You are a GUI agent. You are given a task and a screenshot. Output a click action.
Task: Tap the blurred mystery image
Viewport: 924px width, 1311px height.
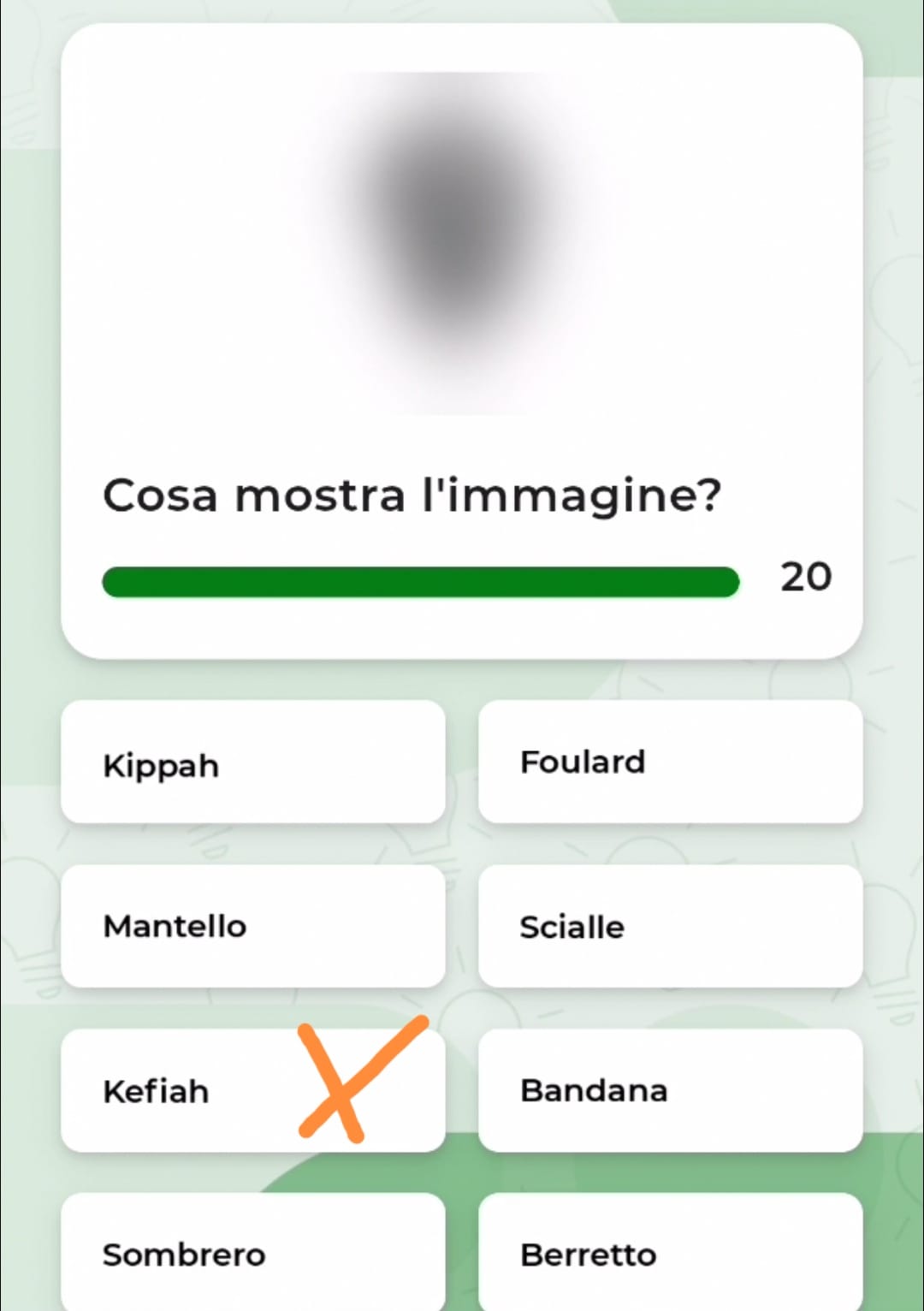pyautogui.click(x=462, y=244)
